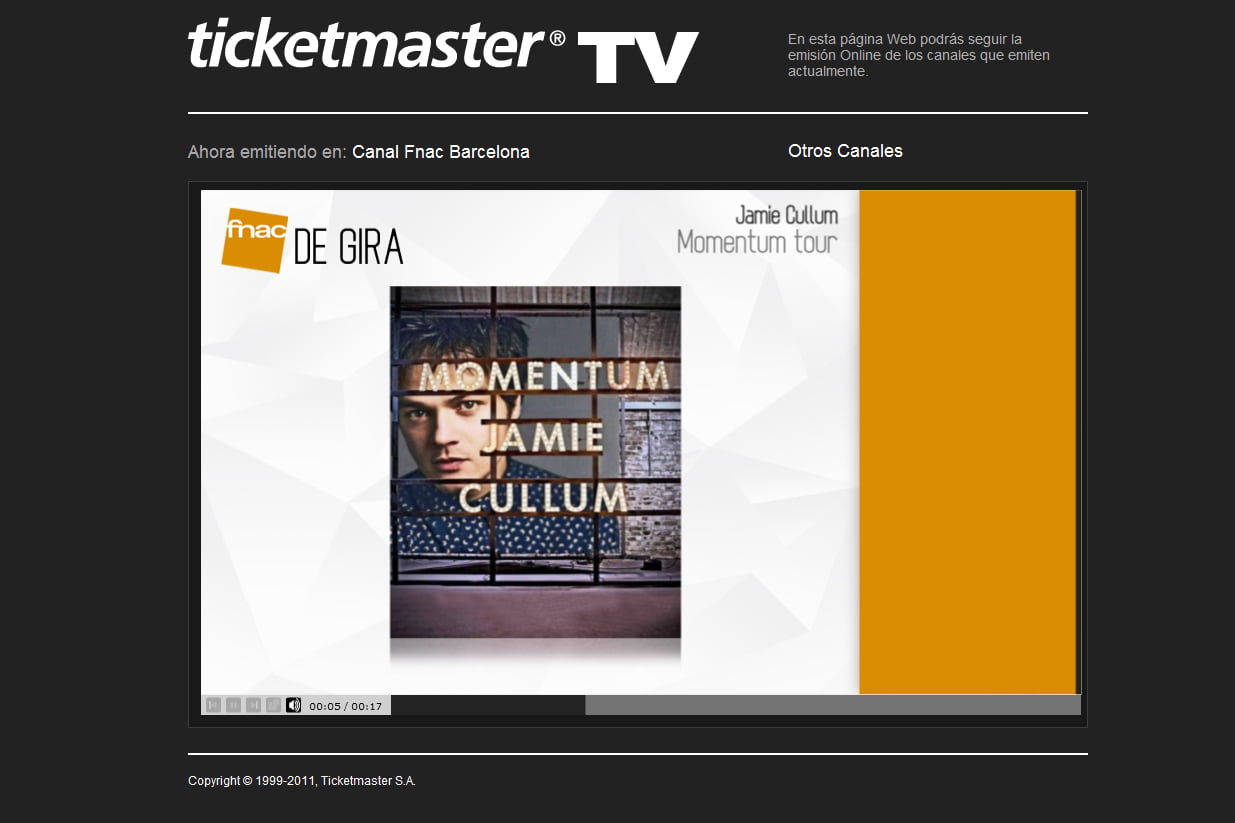The height and width of the screenshot is (823, 1235).
Task: Click the video progress bar
Action: [736, 705]
